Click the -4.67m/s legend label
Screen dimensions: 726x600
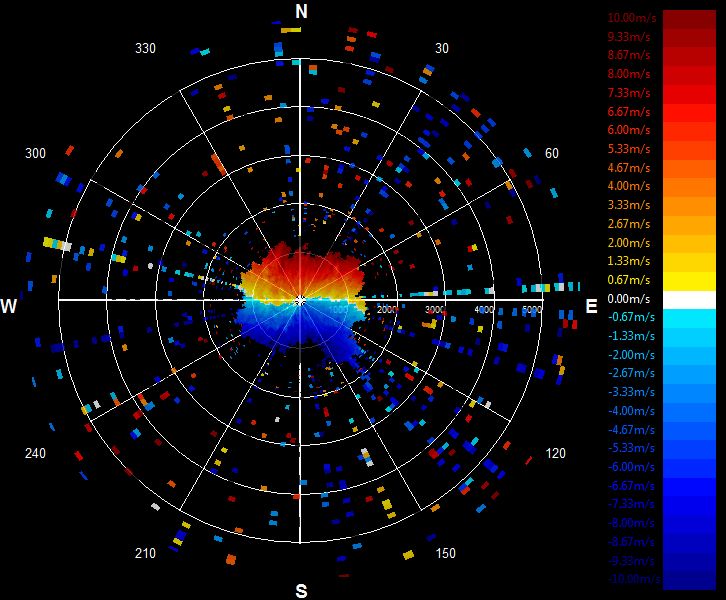point(632,430)
